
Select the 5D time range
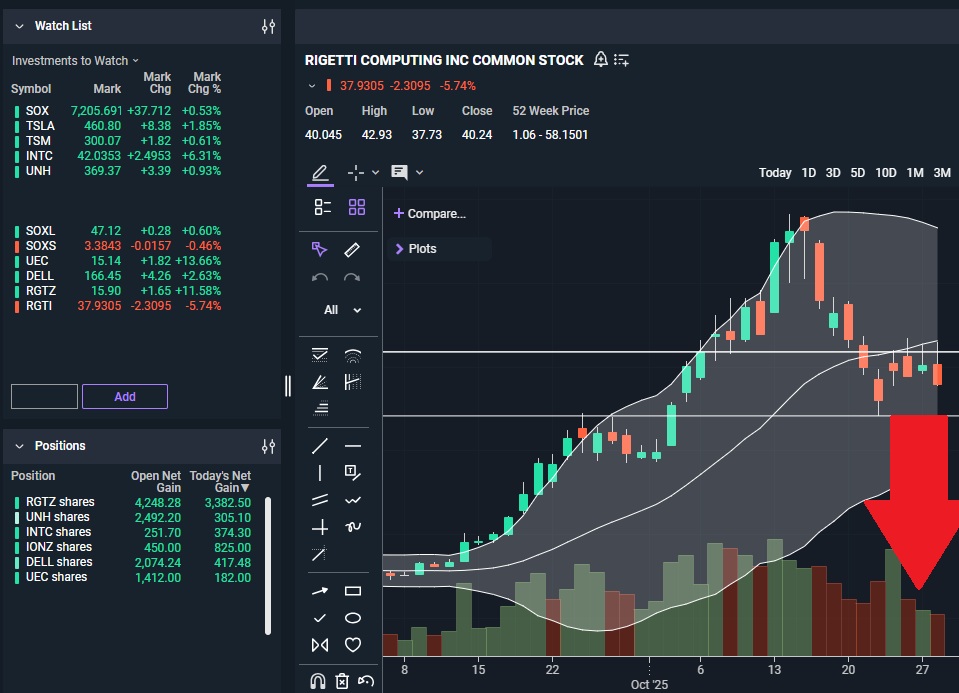click(x=857, y=173)
